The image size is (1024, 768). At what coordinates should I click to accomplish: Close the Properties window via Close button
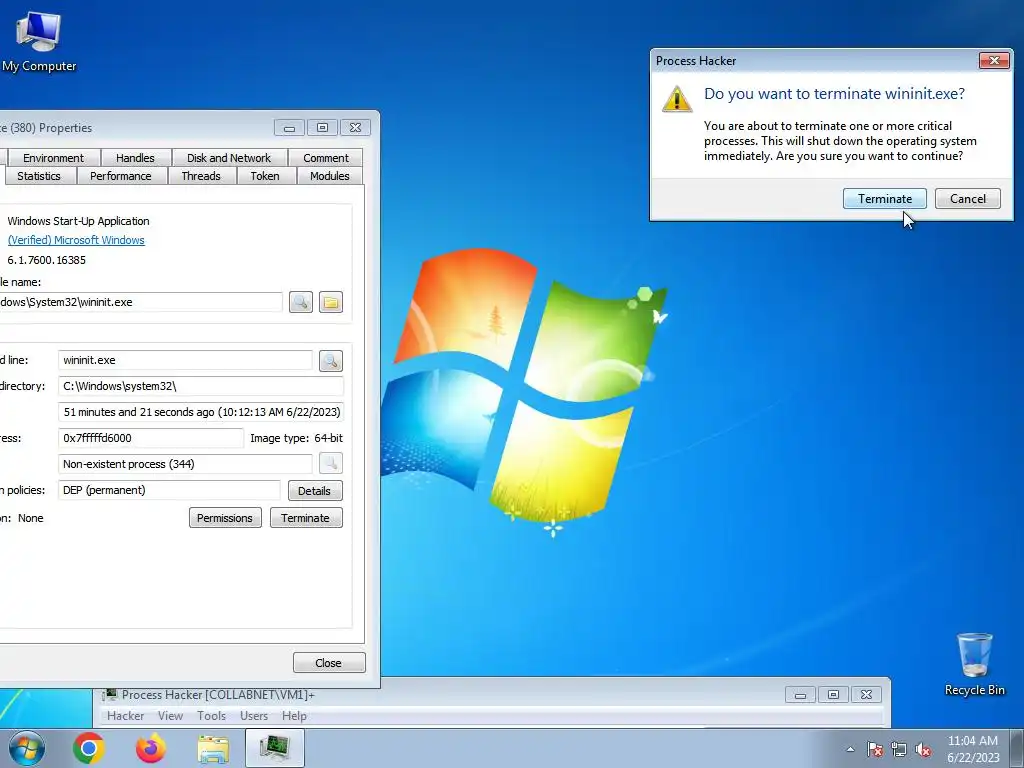pyautogui.click(x=328, y=663)
